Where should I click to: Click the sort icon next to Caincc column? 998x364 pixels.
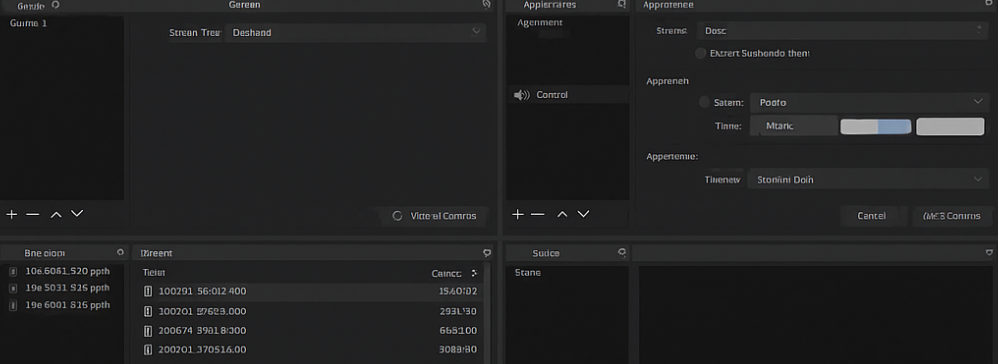(x=474, y=273)
